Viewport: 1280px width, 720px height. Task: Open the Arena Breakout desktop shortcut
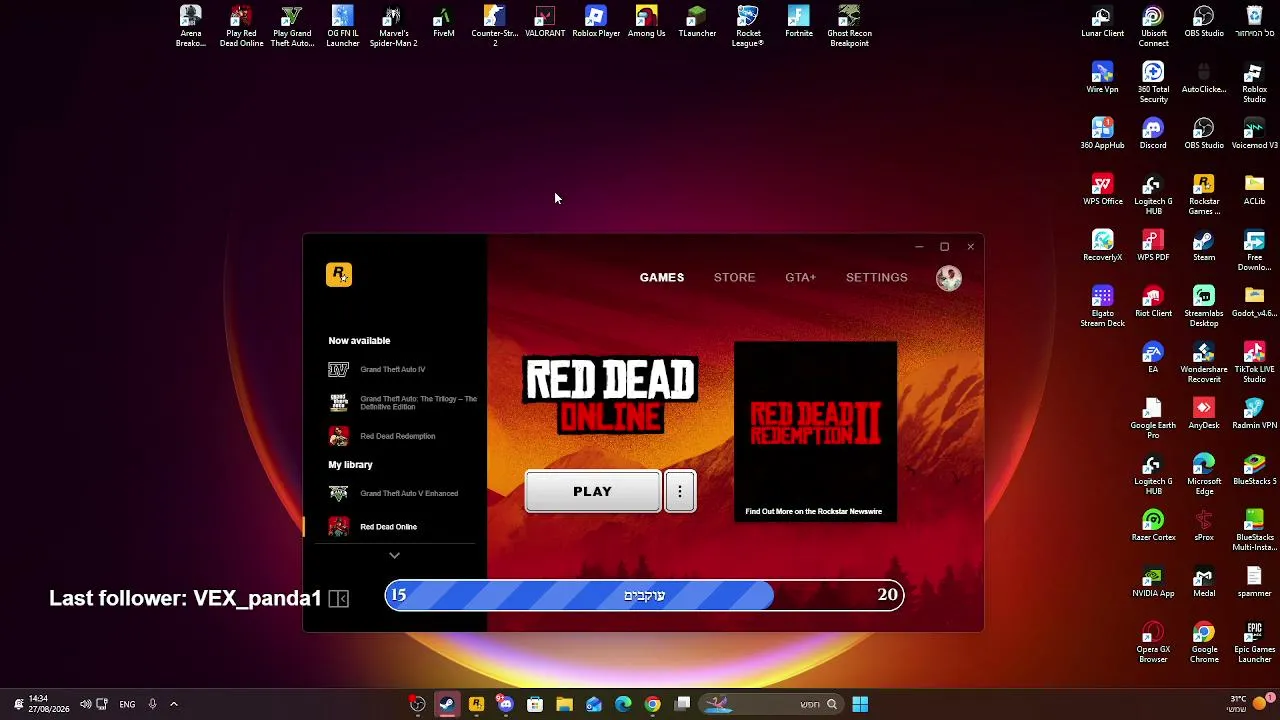(191, 27)
